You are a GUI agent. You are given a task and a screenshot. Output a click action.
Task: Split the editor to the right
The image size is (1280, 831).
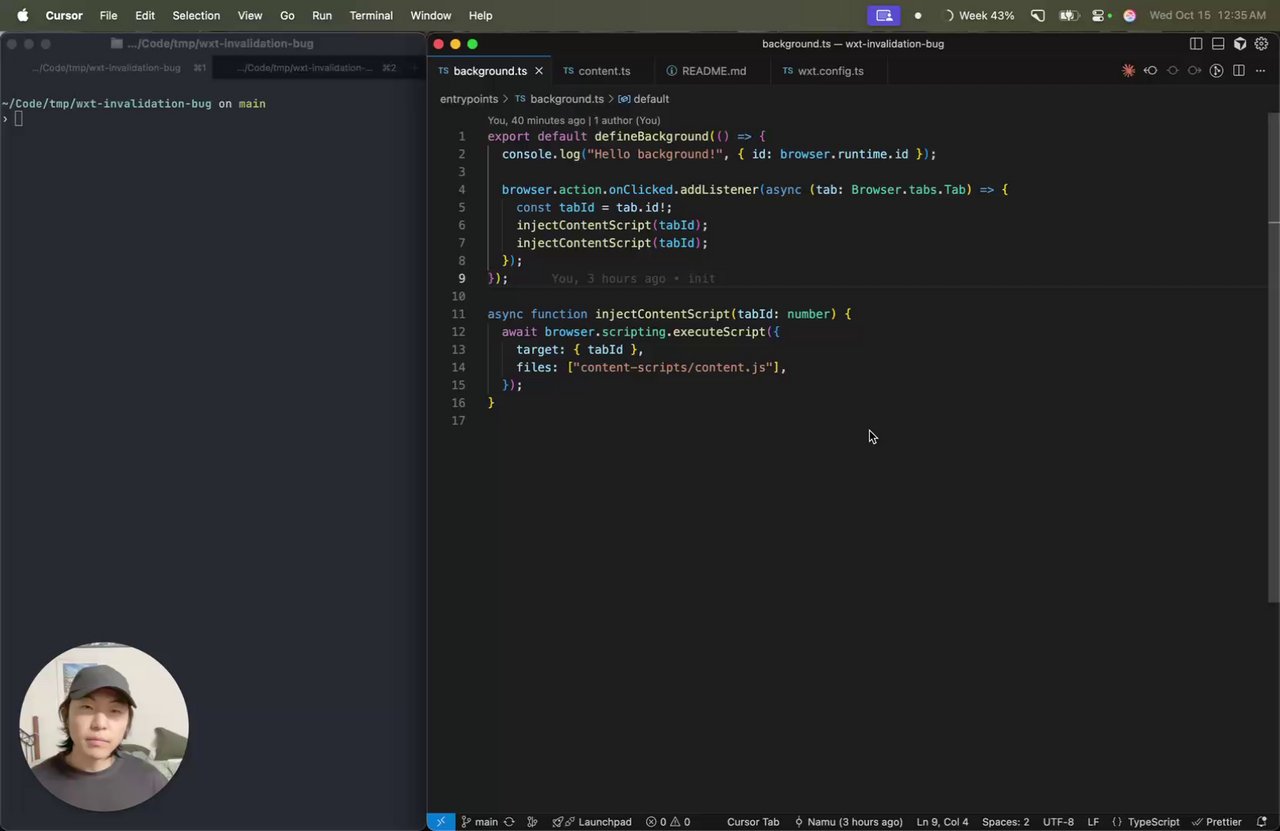click(1239, 71)
